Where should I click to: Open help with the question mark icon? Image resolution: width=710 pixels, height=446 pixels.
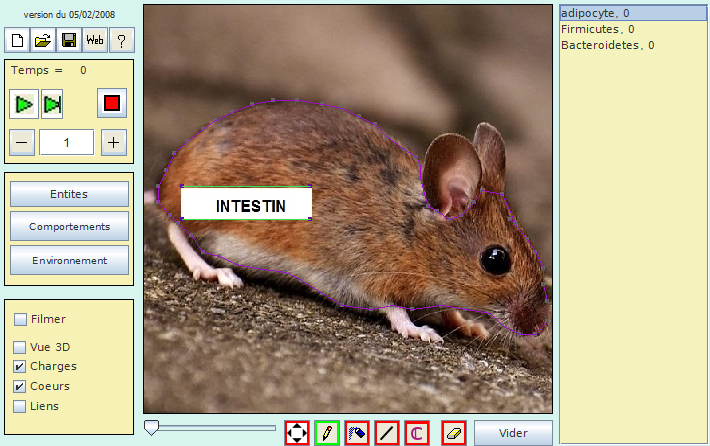[x=121, y=40]
